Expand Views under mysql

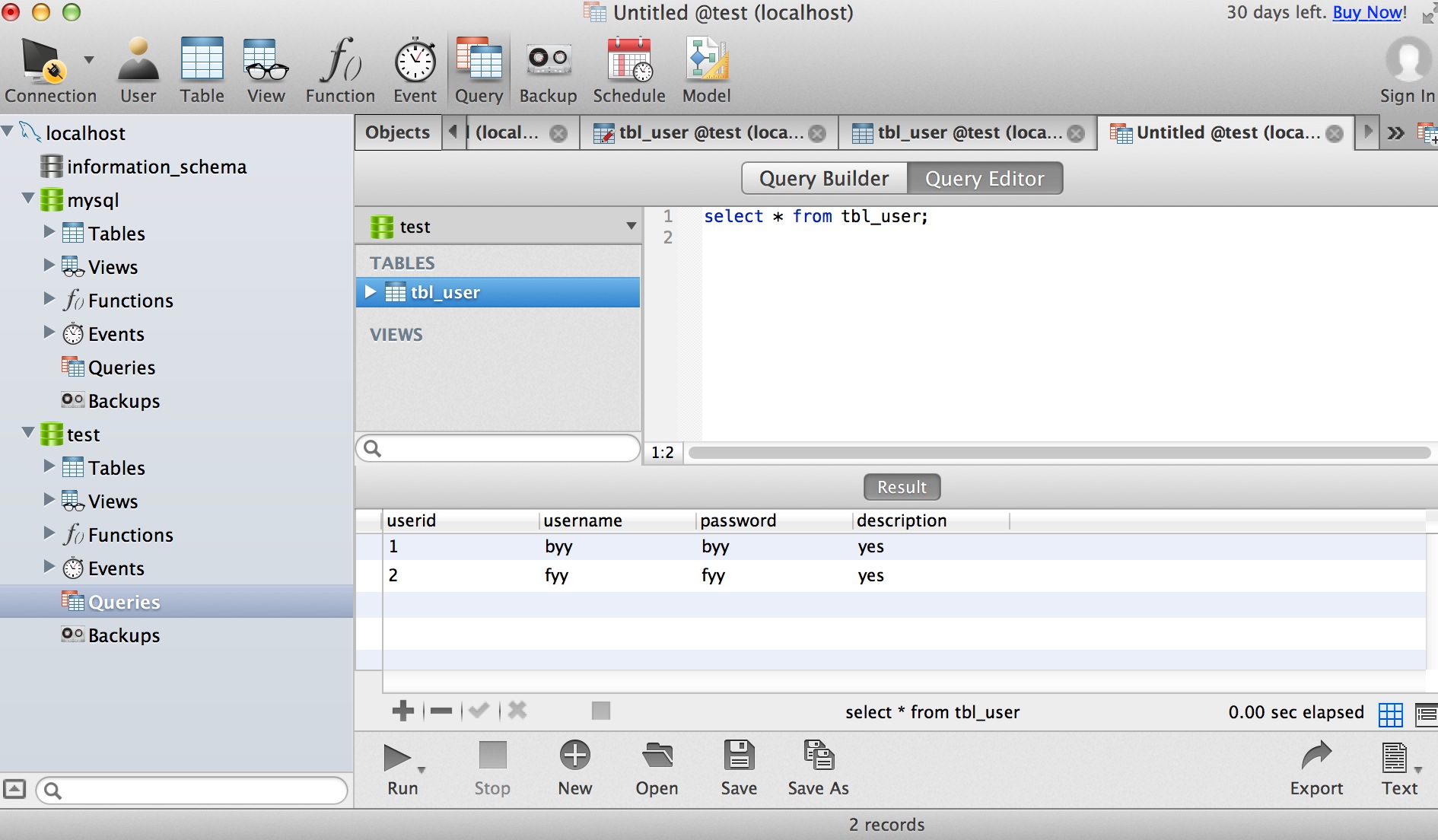point(49,265)
